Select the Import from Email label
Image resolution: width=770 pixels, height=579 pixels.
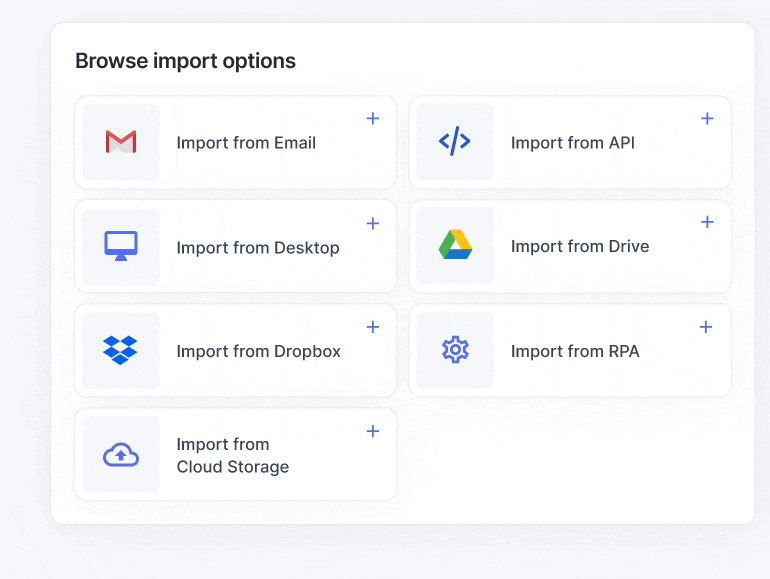pos(246,143)
